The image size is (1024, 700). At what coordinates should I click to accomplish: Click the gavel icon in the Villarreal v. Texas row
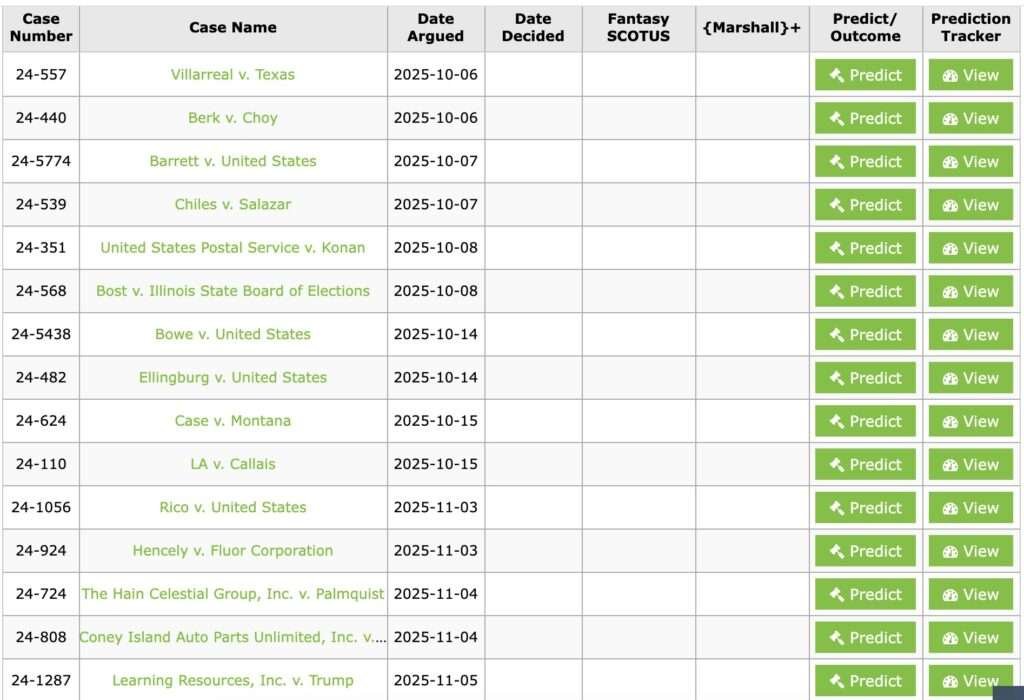tap(837, 75)
